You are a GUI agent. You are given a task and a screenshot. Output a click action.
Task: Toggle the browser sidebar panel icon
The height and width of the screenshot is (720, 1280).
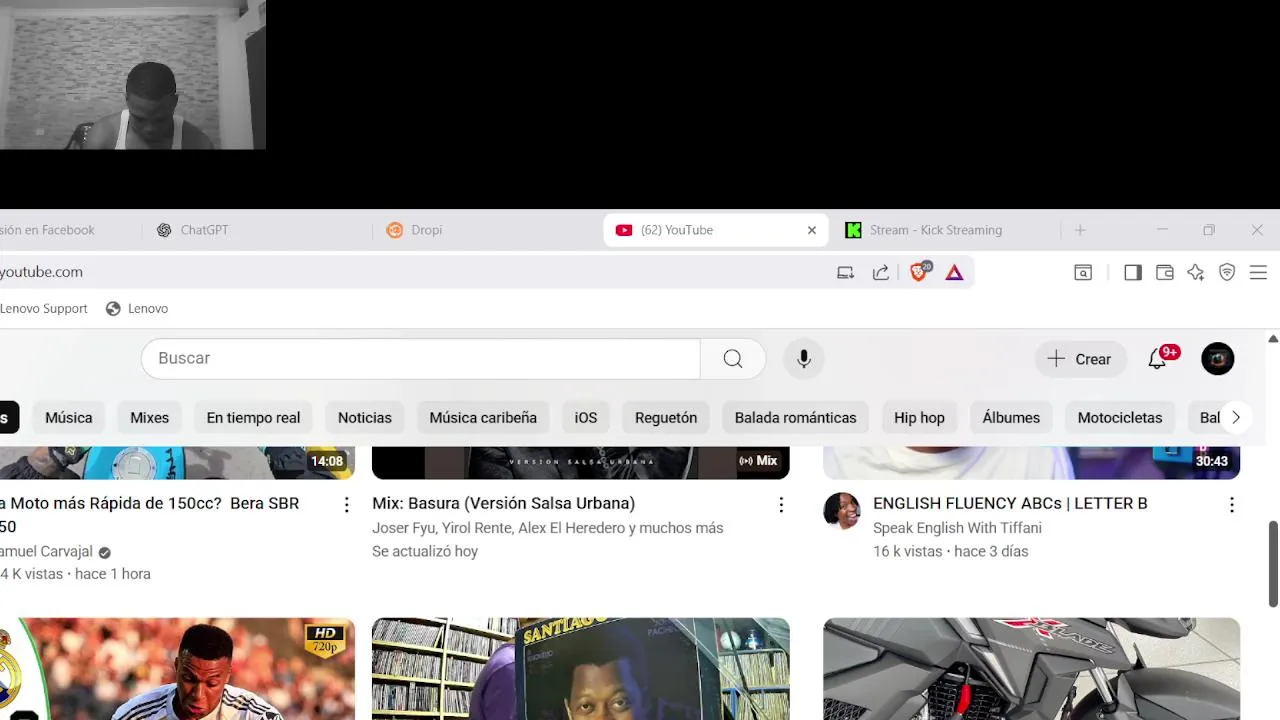[x=1133, y=272]
